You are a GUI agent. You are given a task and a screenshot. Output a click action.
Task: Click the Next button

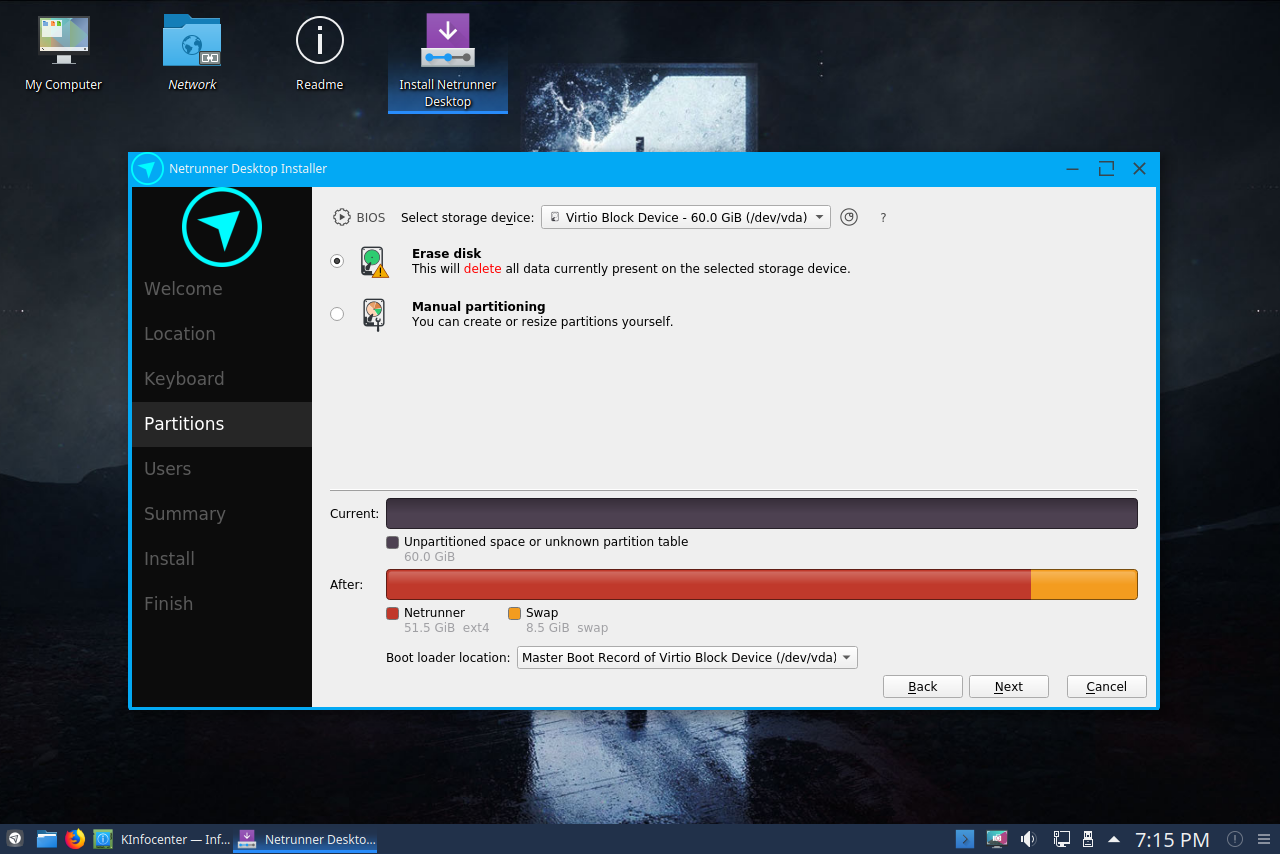(1009, 686)
